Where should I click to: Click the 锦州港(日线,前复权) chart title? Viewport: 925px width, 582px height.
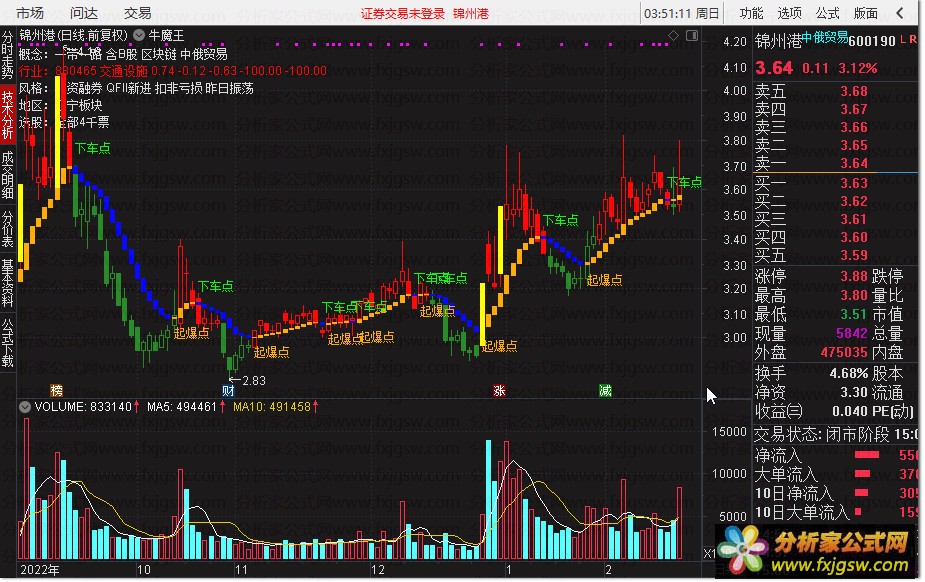[73, 35]
